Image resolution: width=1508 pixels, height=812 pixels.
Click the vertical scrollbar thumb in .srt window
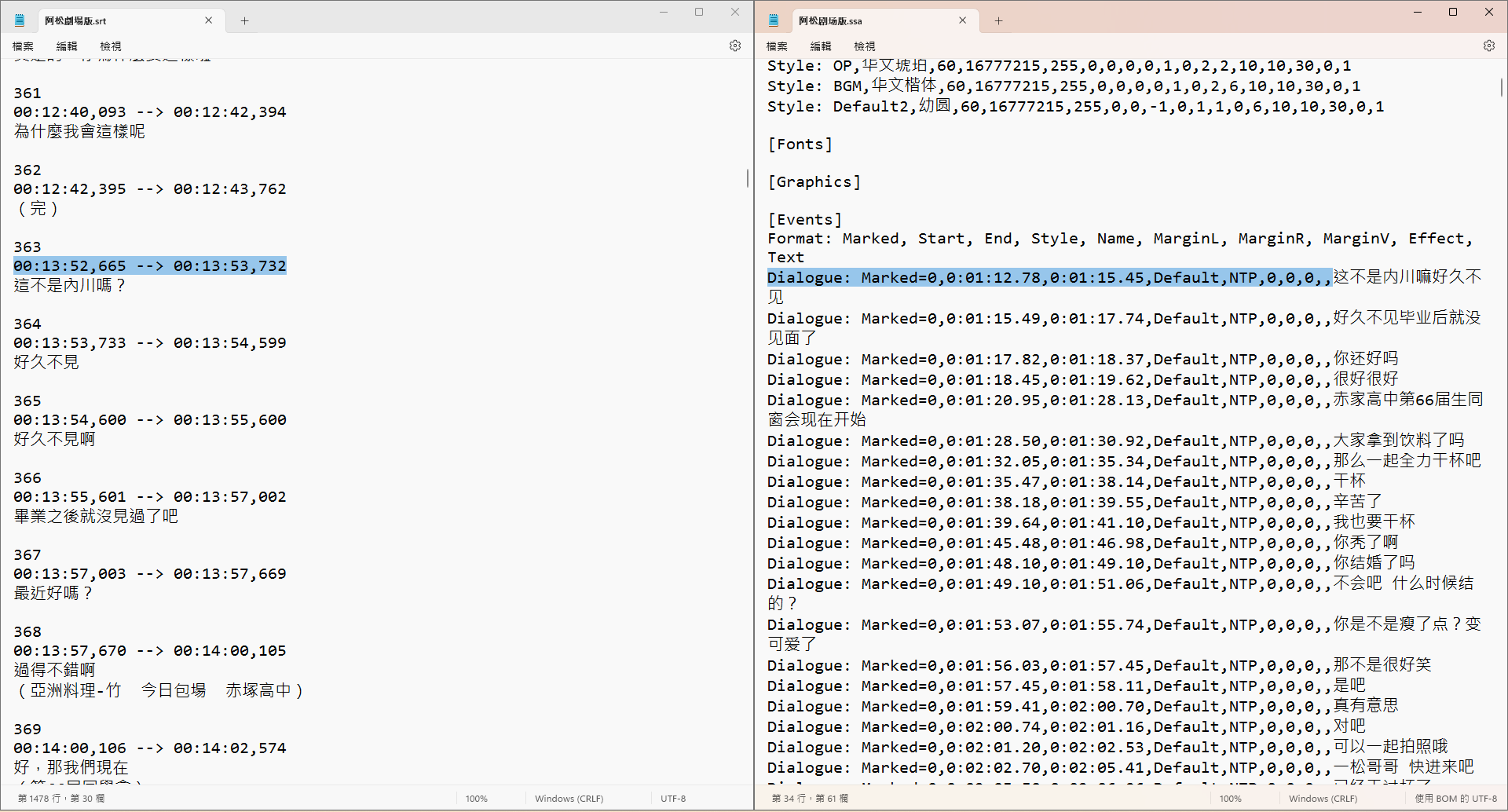click(748, 177)
